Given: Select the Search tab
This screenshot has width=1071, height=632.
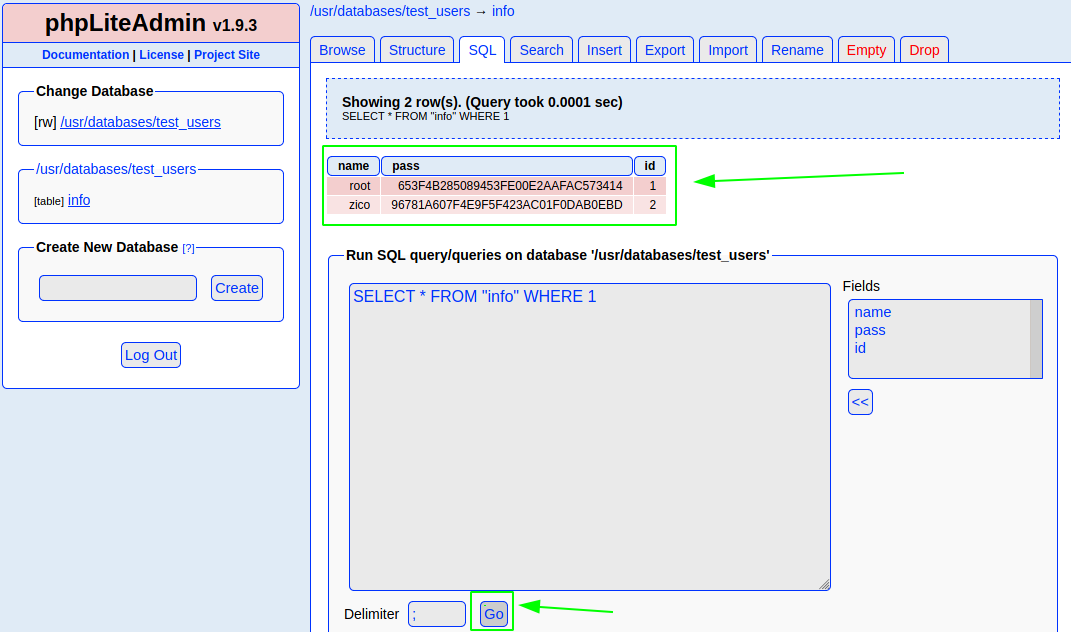Looking at the screenshot, I should [x=541, y=50].
